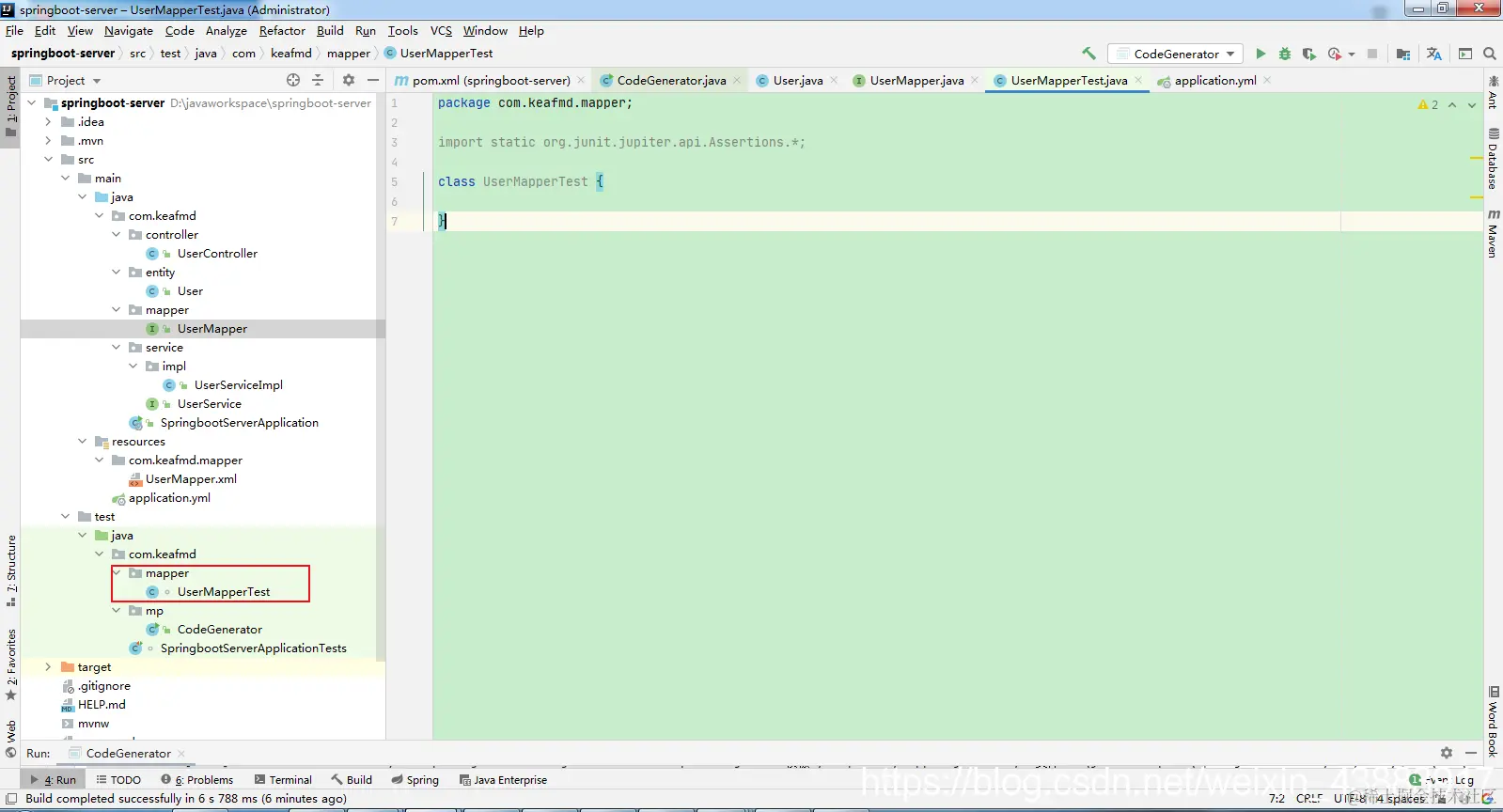The width and height of the screenshot is (1503, 812).
Task: Open Search Everywhere magnifier icon
Action: [1490, 54]
